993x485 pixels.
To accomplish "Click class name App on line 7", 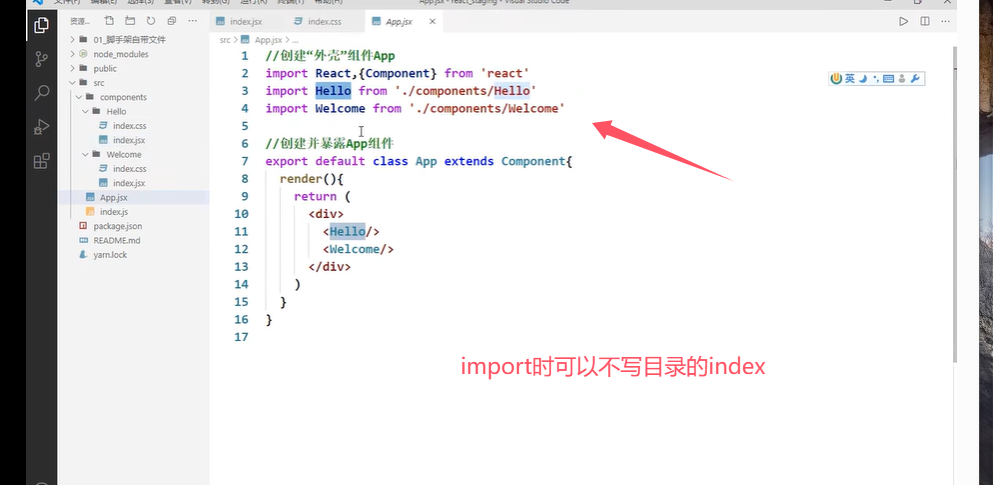I will pyautogui.click(x=426, y=161).
